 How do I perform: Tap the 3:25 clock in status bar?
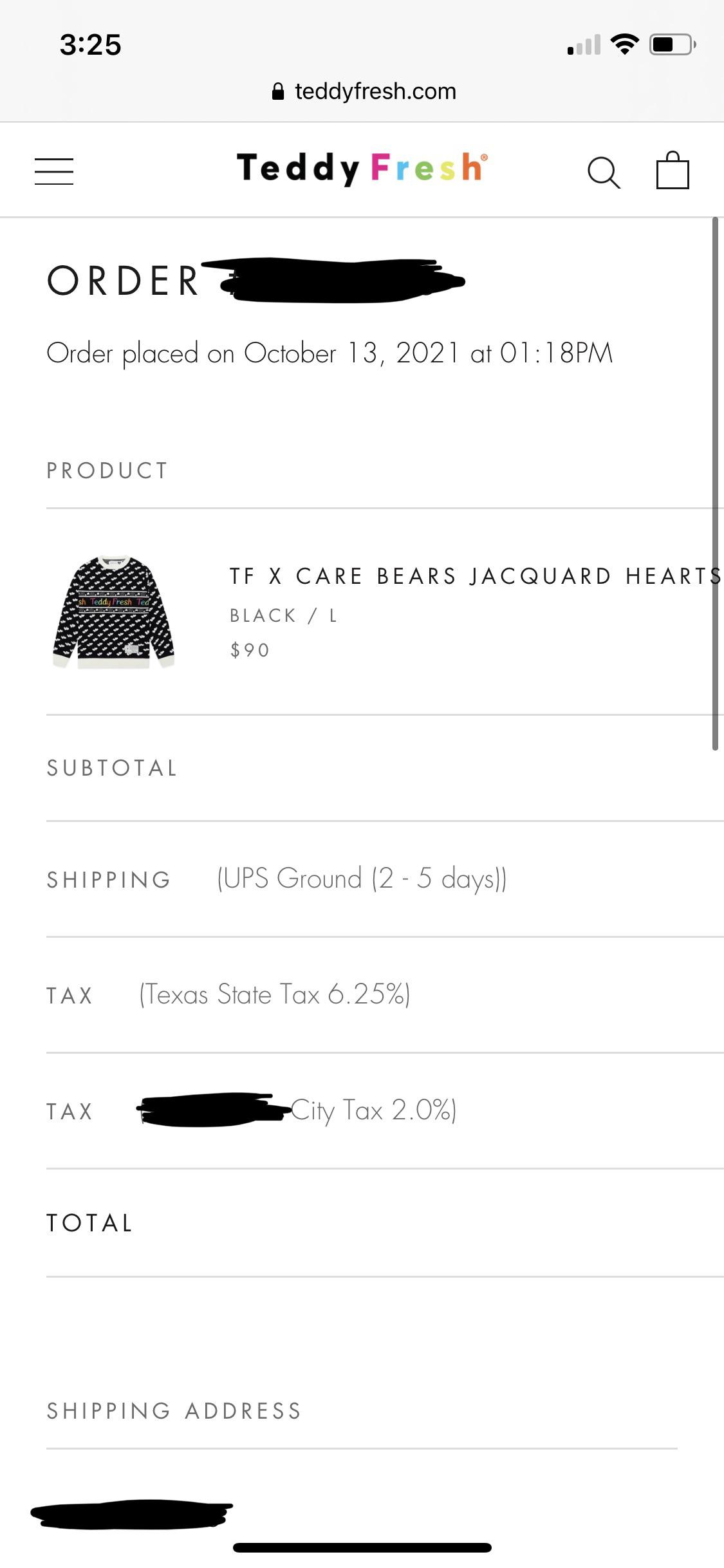point(91,45)
